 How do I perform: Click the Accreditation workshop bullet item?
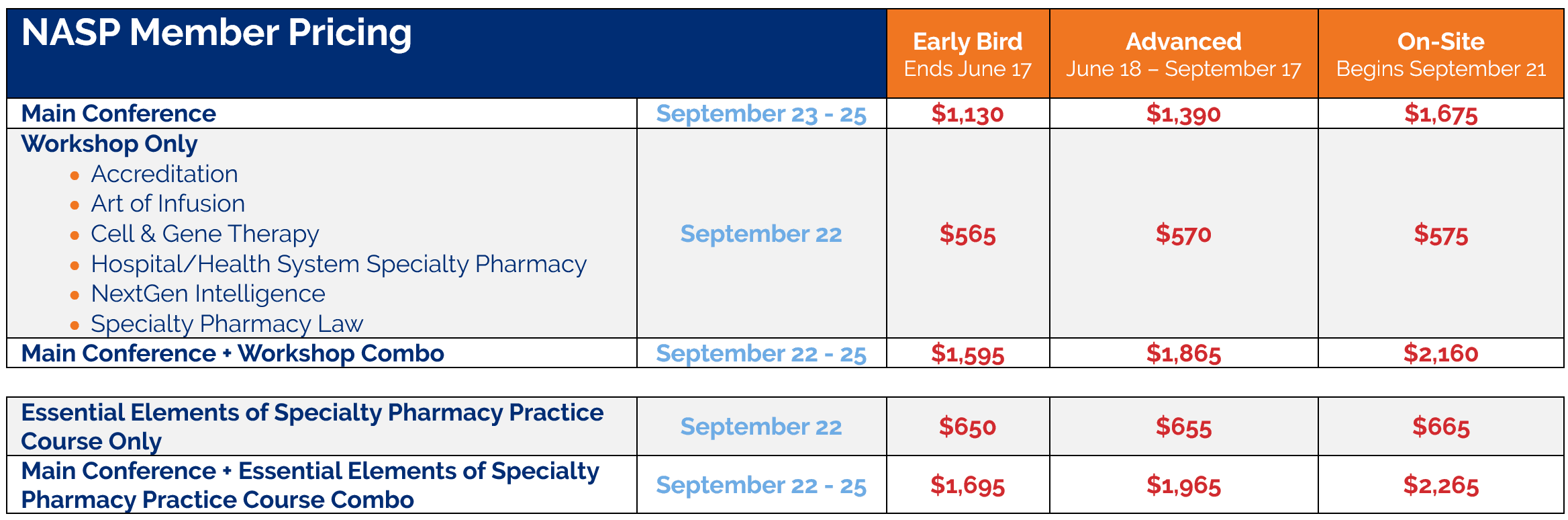pos(164,174)
